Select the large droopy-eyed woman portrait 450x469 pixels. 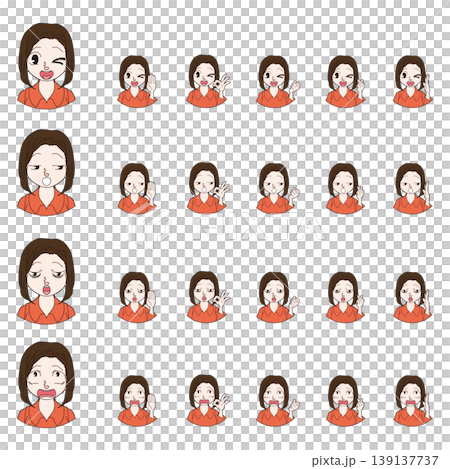pos(46,281)
